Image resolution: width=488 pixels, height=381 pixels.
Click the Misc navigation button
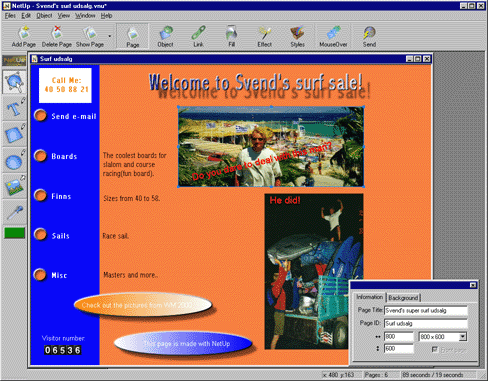click(x=41, y=275)
